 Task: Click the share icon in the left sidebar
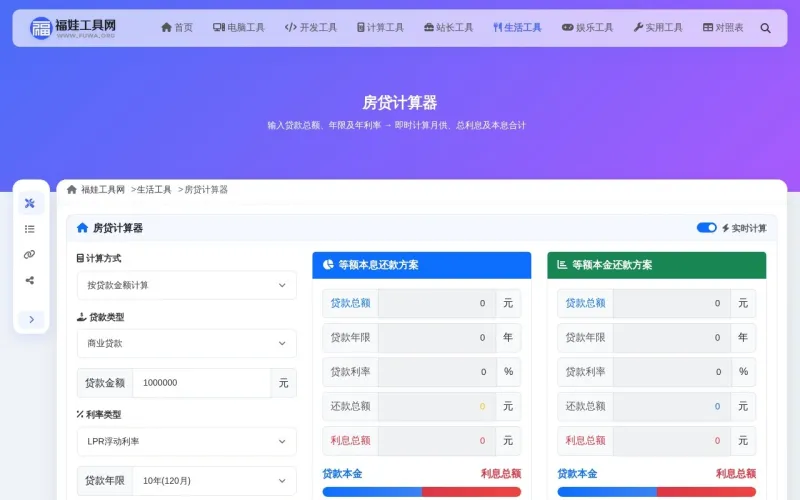pos(30,280)
